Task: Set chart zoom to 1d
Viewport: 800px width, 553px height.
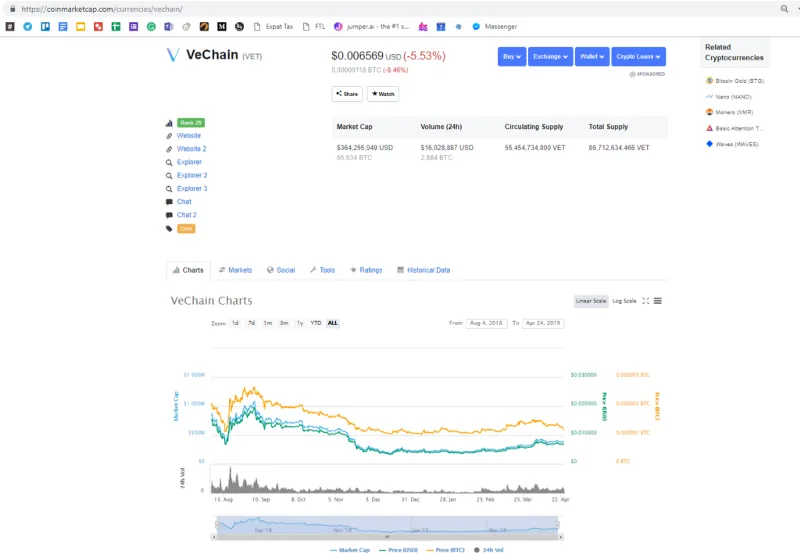Action: coord(235,323)
